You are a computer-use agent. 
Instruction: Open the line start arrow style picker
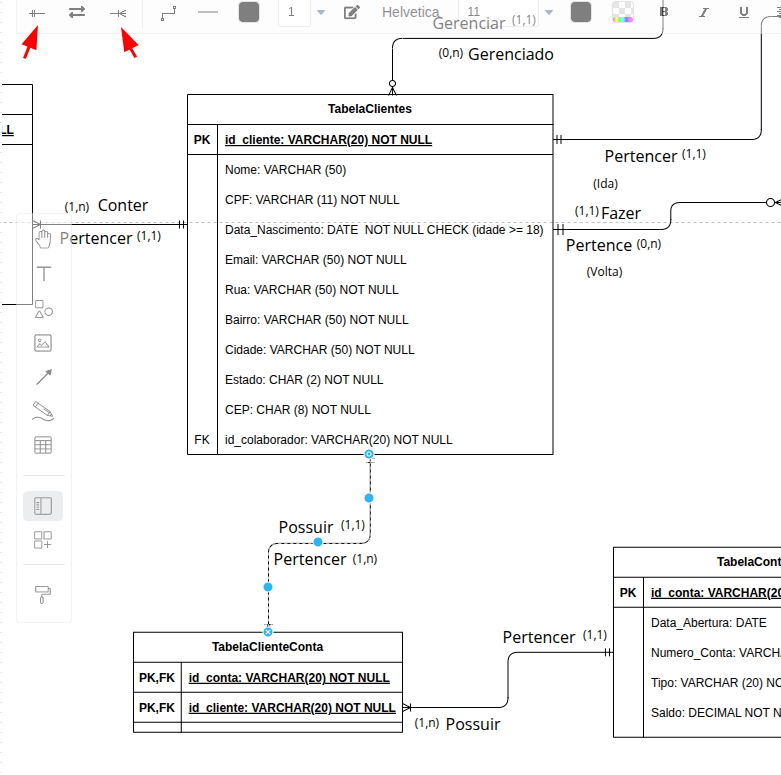click(36, 13)
